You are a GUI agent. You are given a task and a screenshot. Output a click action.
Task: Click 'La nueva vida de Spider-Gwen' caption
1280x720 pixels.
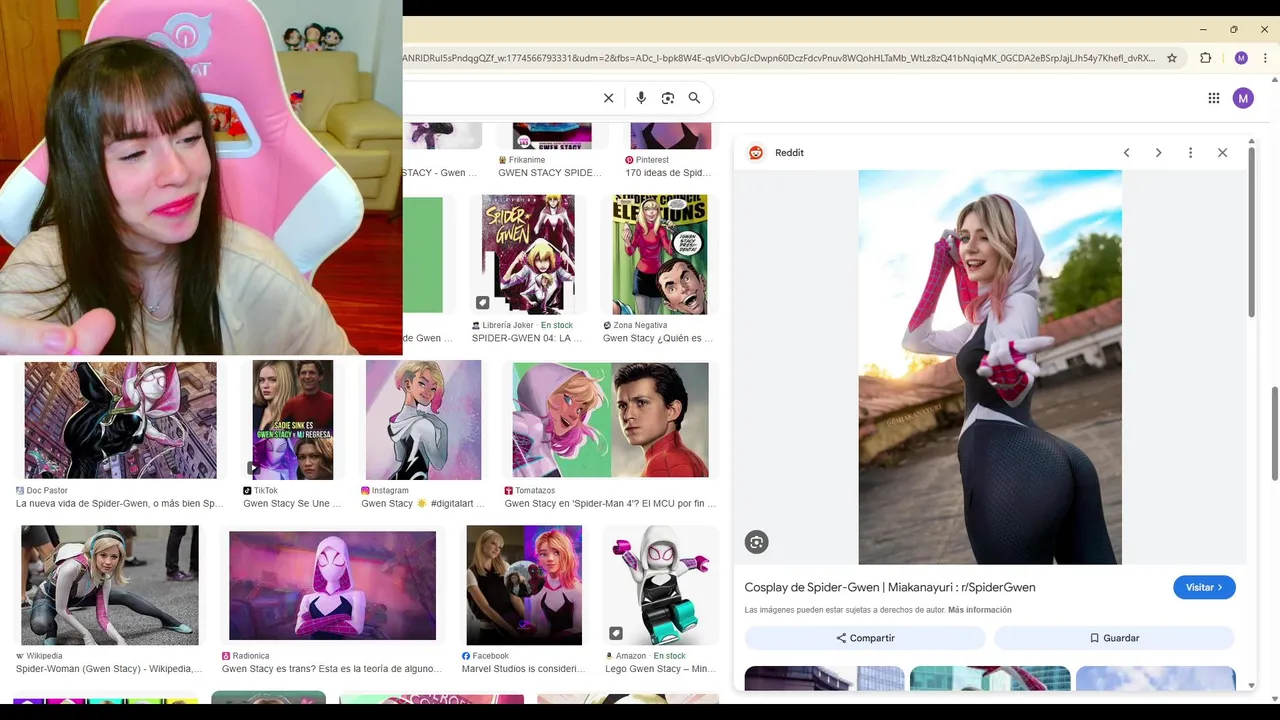pos(120,504)
